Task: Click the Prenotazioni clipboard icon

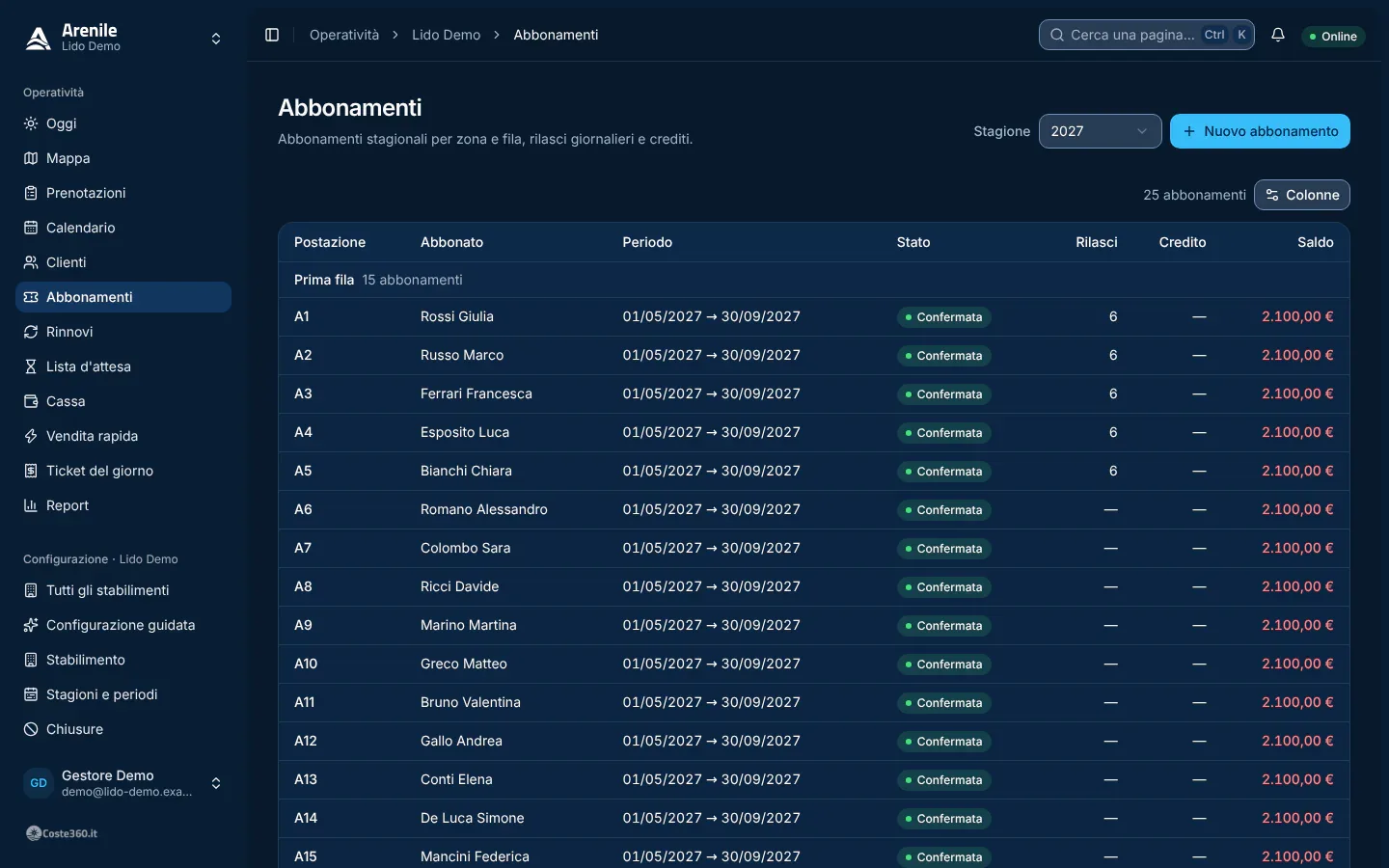Action: coord(31,193)
